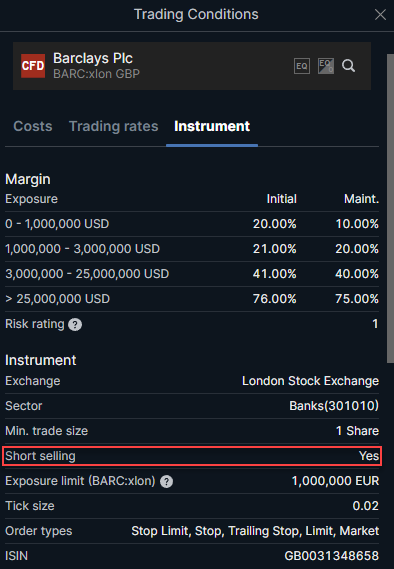Screen dimensions: 394x569
Task: Click the vertical scrollbar thumb
Action: (x=390, y=209)
